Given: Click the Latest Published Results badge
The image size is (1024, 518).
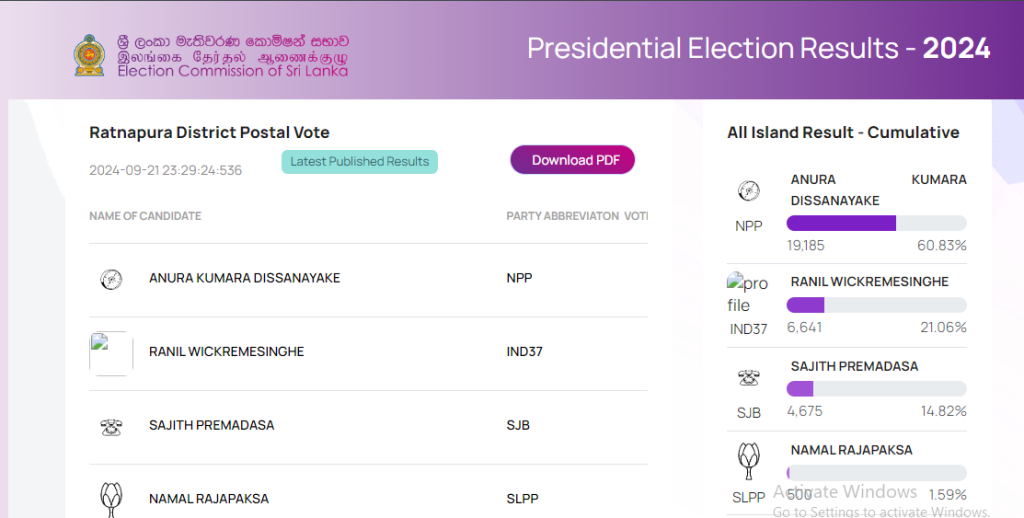Looking at the screenshot, I should (359, 161).
